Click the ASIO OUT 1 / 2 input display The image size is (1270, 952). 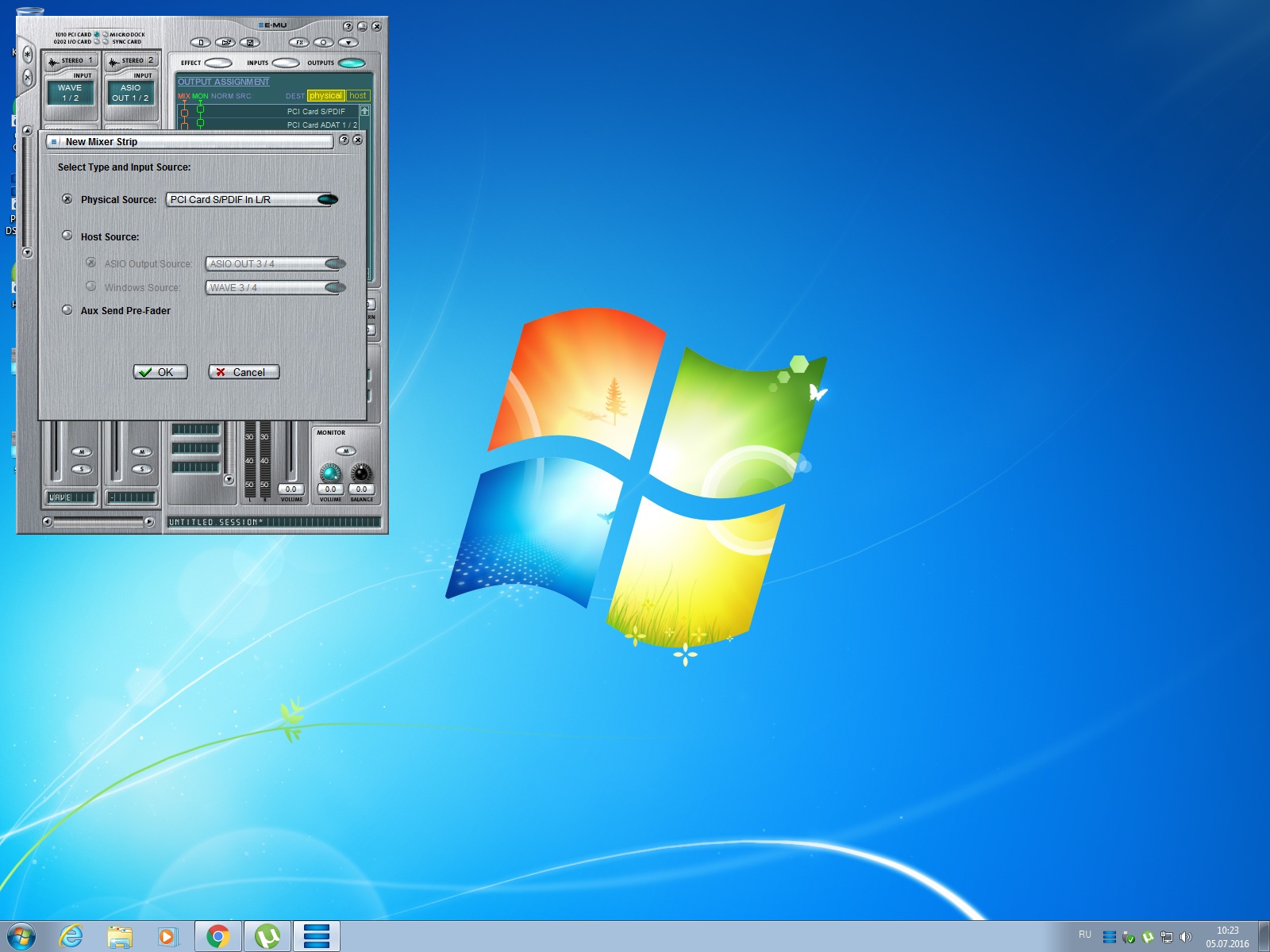130,93
